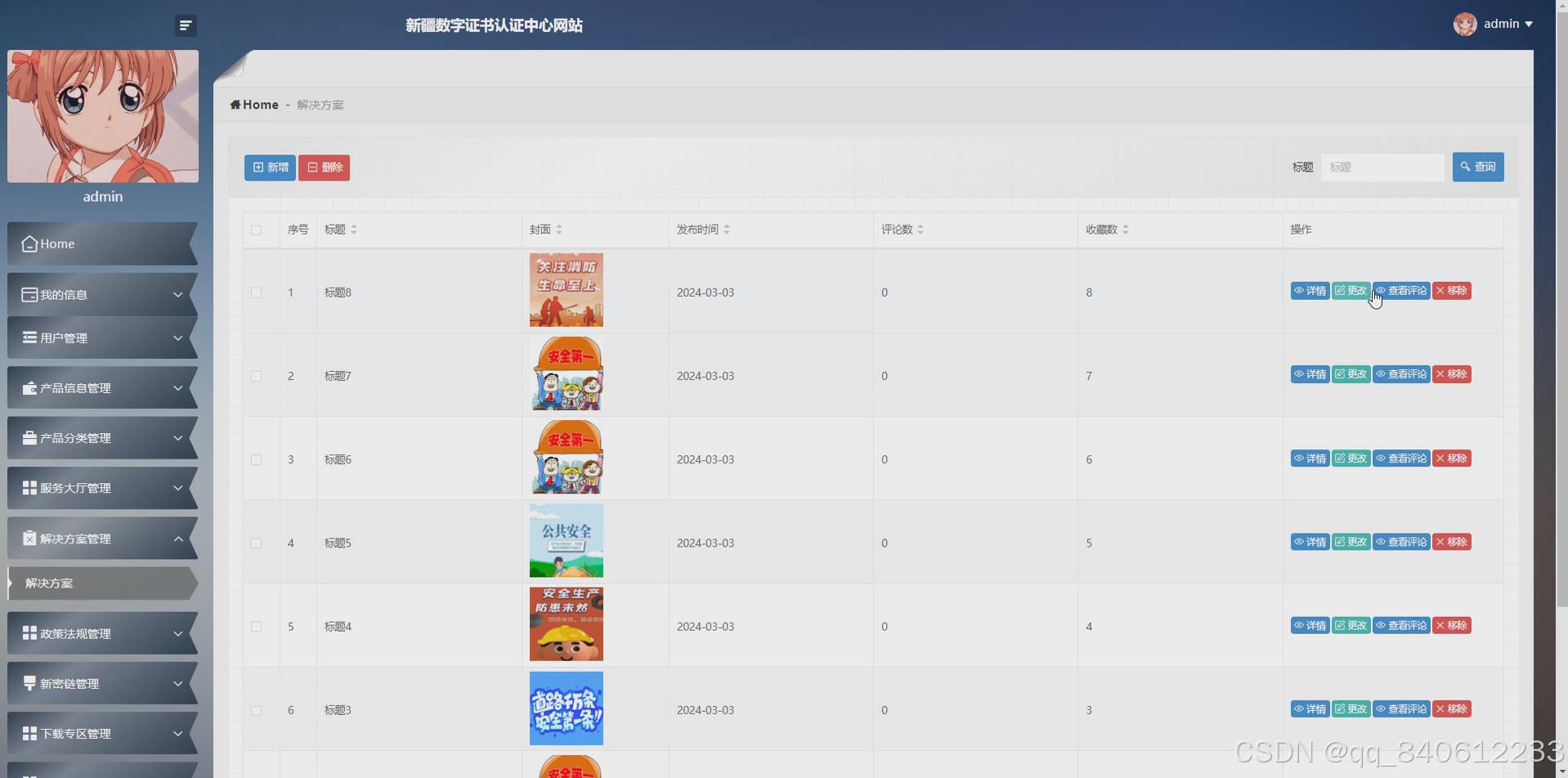Click the Home icon in breadcrumb

click(x=235, y=105)
